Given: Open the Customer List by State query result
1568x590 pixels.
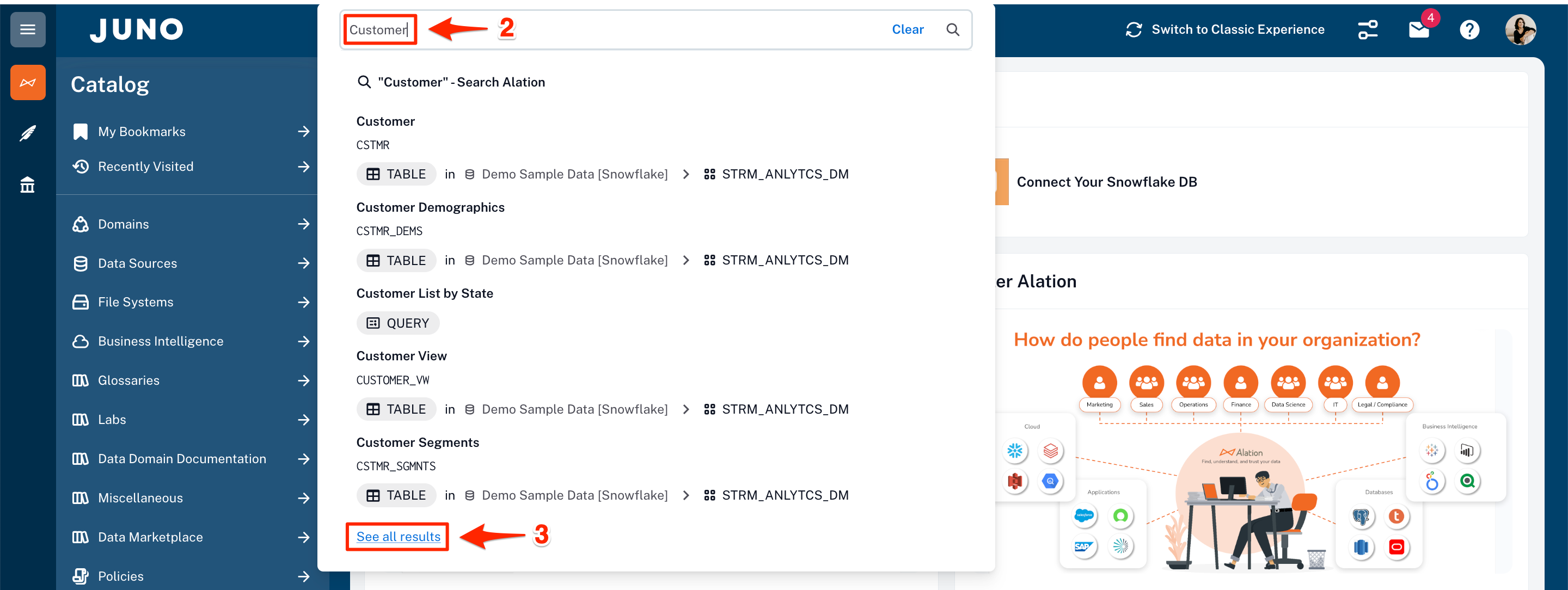Looking at the screenshot, I should coord(424,294).
